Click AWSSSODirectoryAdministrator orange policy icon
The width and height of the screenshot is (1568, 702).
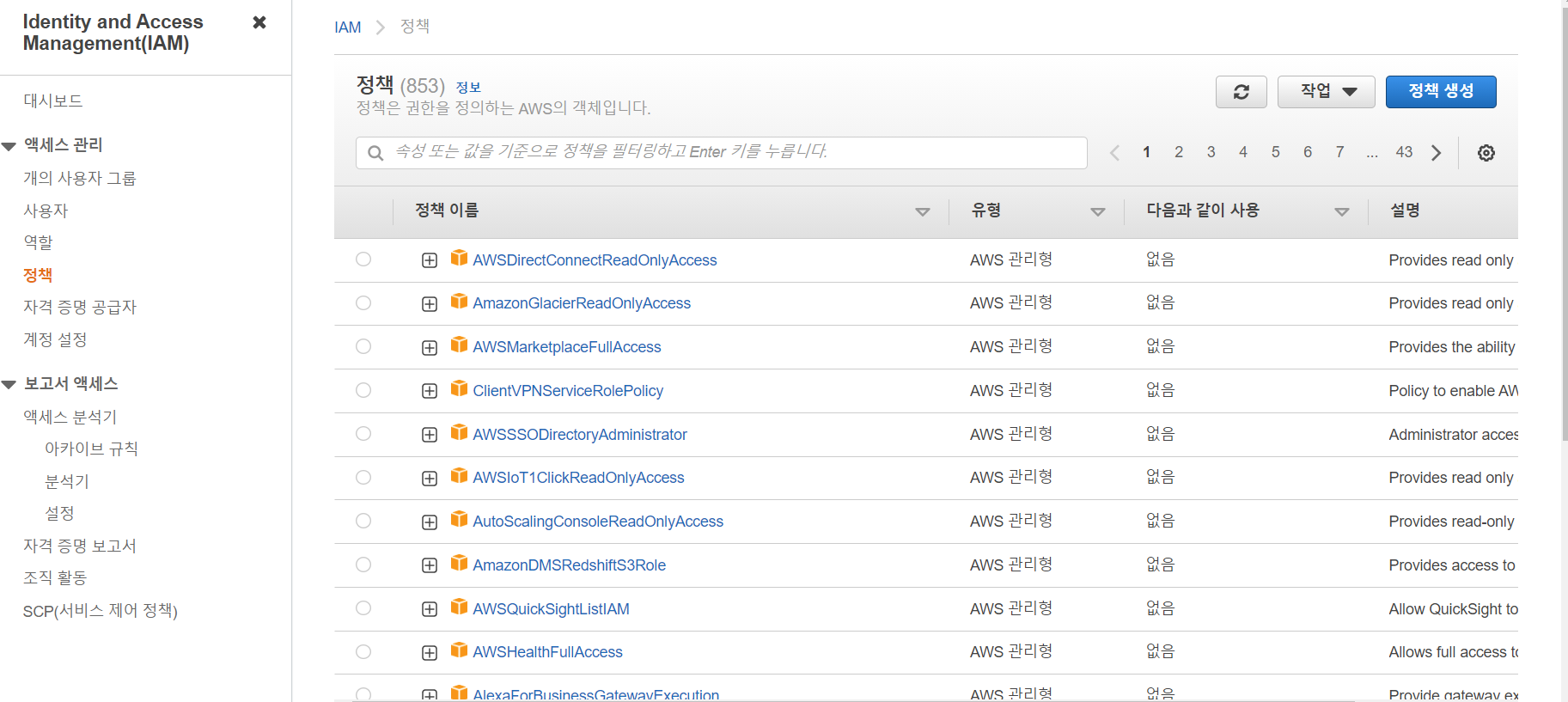(x=459, y=432)
